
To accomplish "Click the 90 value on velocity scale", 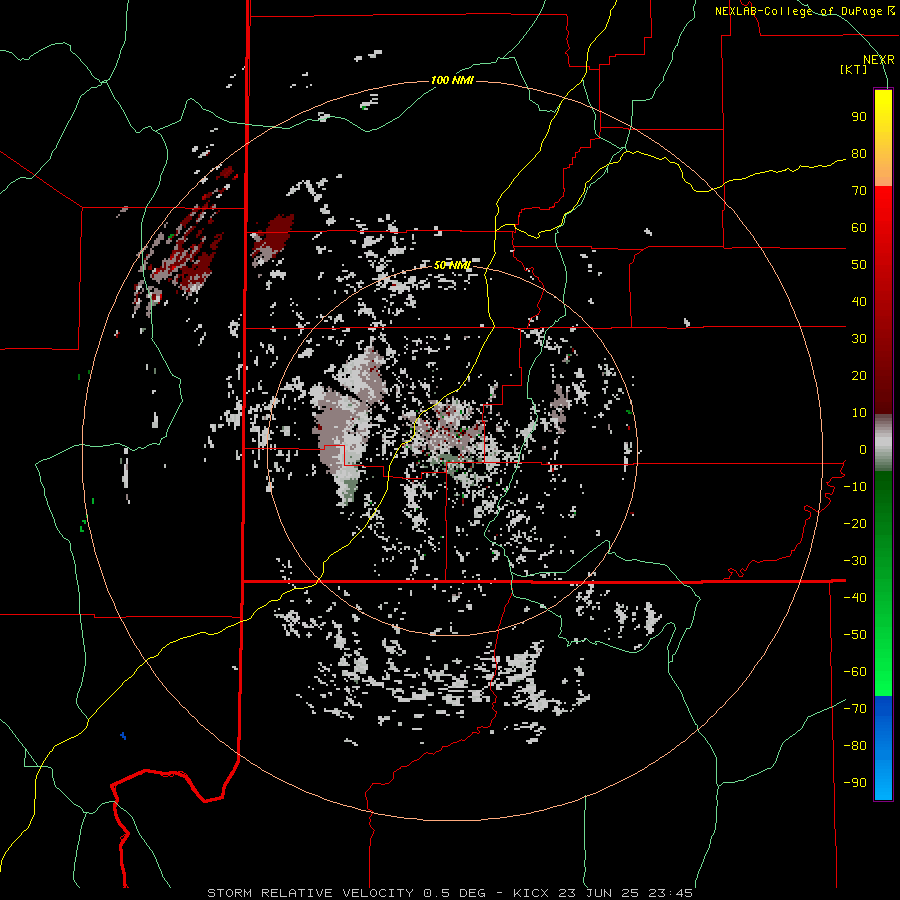I will [x=859, y=117].
